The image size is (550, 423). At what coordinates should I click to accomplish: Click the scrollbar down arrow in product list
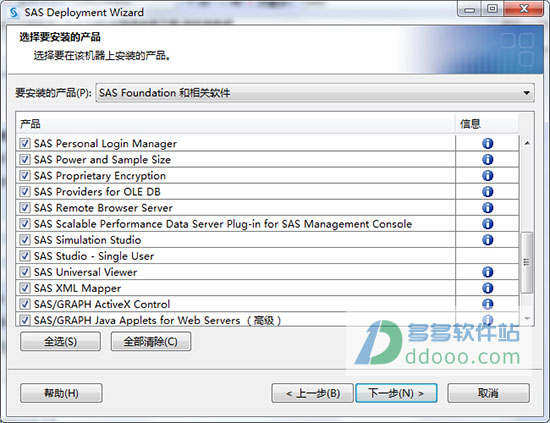coord(527,318)
